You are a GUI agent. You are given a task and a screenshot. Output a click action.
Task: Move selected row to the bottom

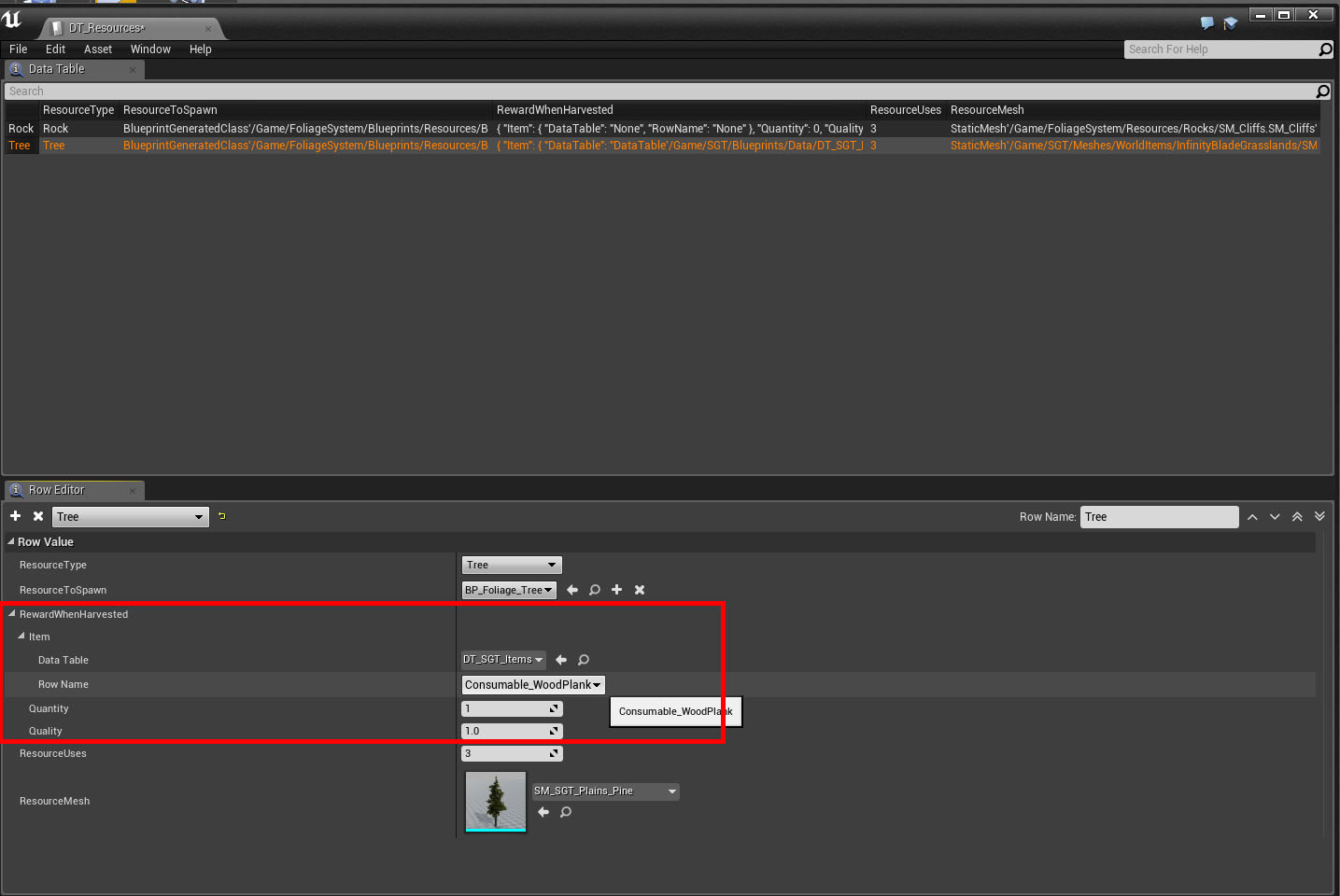click(1319, 517)
